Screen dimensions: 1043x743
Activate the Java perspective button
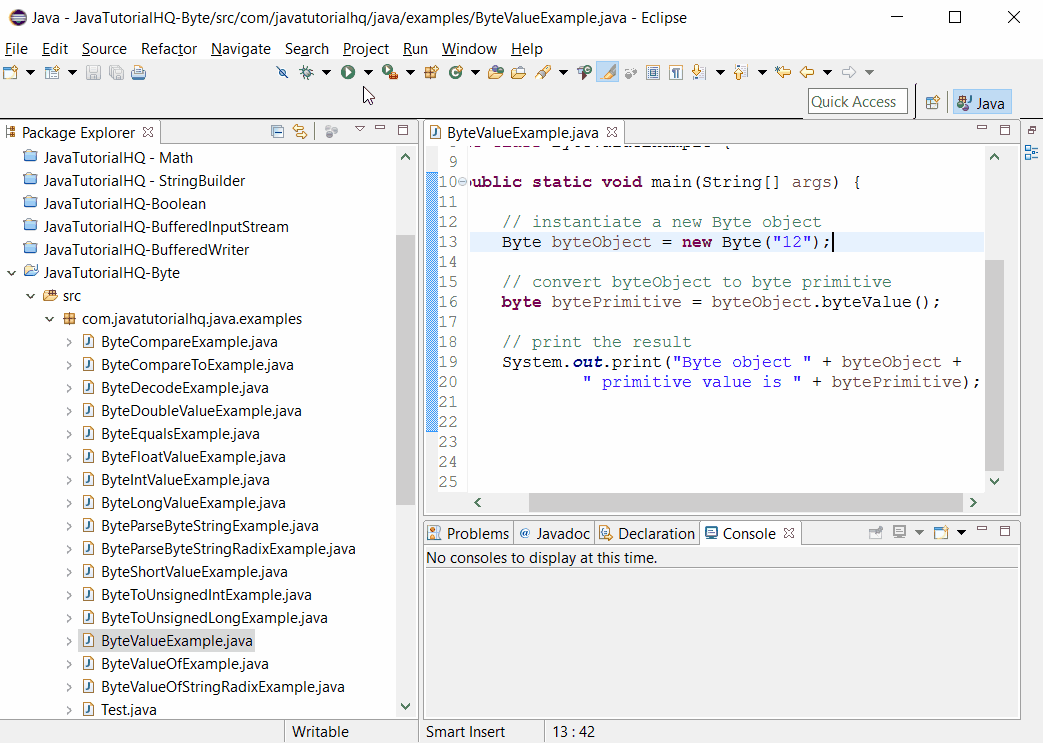[x=981, y=102]
